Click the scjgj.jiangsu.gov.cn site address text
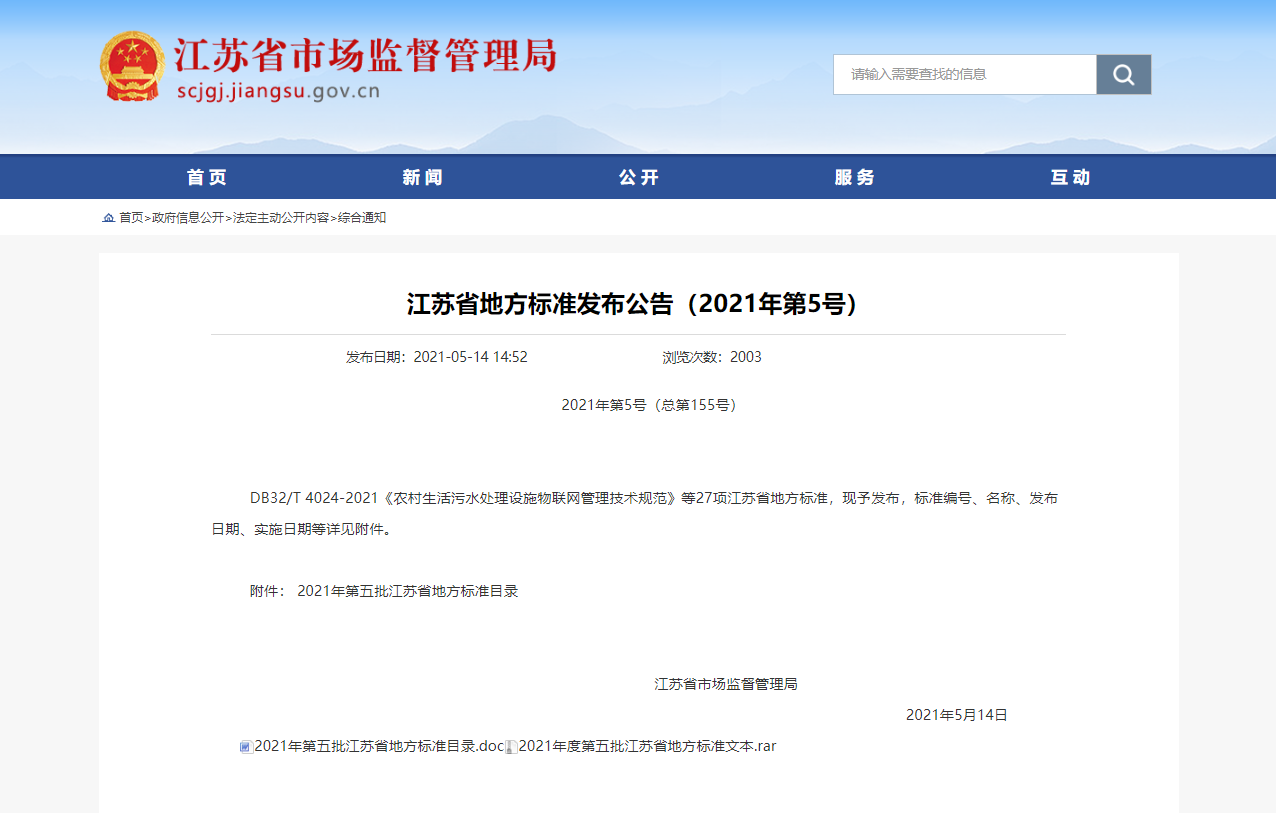Image resolution: width=1276 pixels, height=813 pixels. [x=277, y=92]
